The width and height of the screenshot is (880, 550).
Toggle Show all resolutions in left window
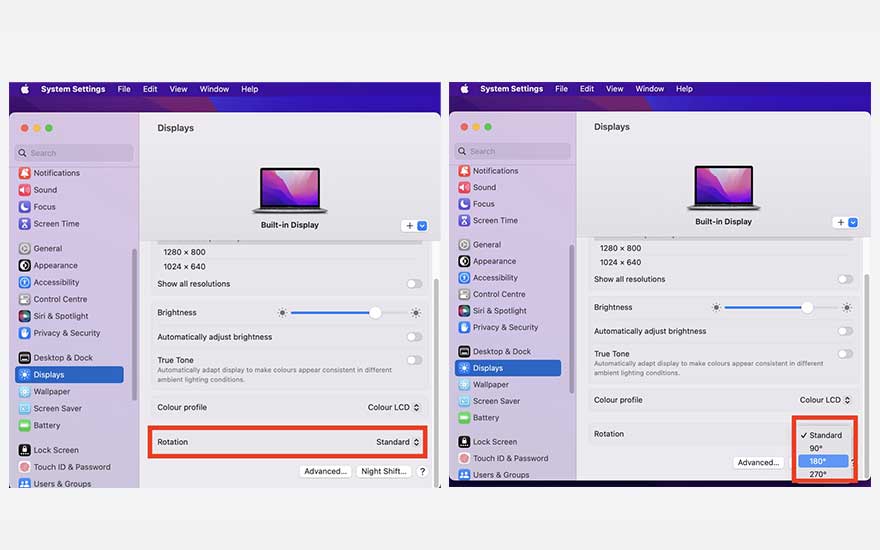pyautogui.click(x=413, y=284)
